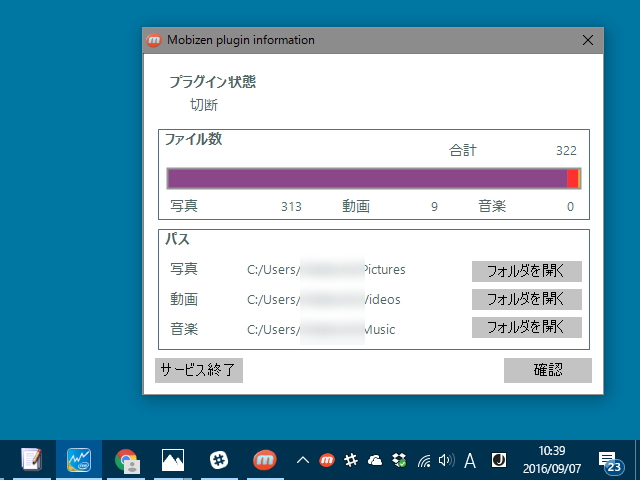The image size is (640, 480).
Task: Click the 音楽 count 0
Action: (570, 207)
